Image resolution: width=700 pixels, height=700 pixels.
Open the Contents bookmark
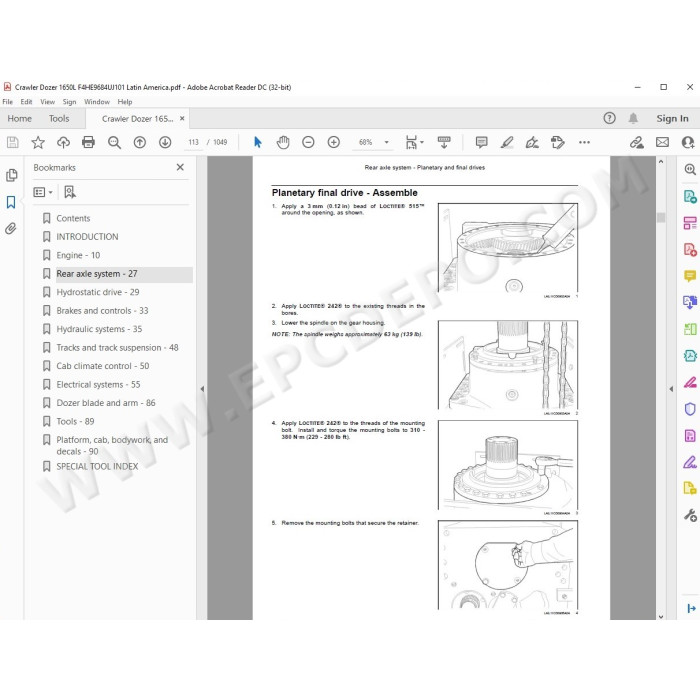73,218
